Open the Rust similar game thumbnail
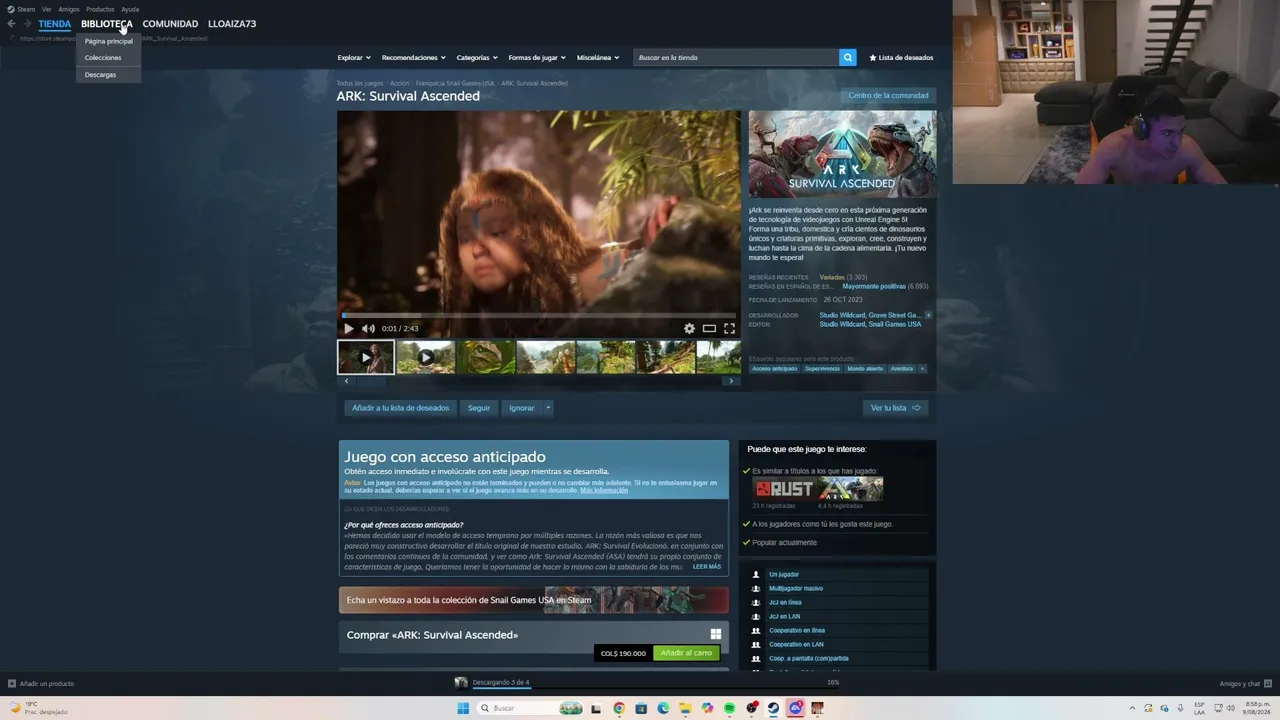Image resolution: width=1280 pixels, height=720 pixels. [783, 489]
